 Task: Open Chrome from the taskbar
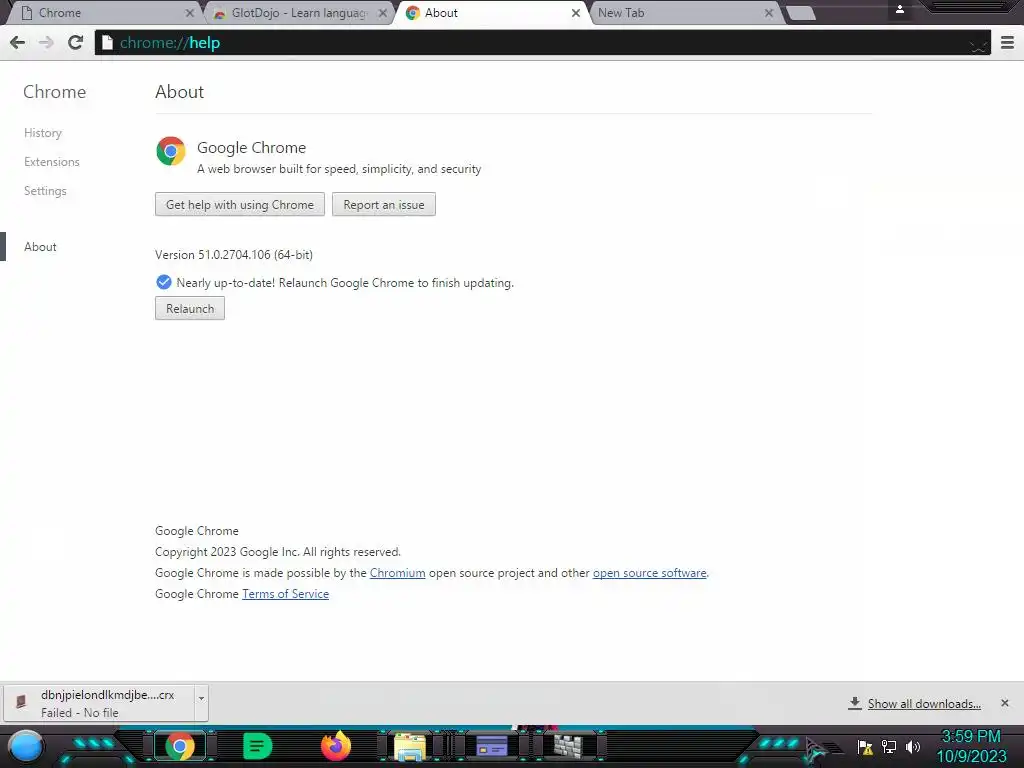180,746
